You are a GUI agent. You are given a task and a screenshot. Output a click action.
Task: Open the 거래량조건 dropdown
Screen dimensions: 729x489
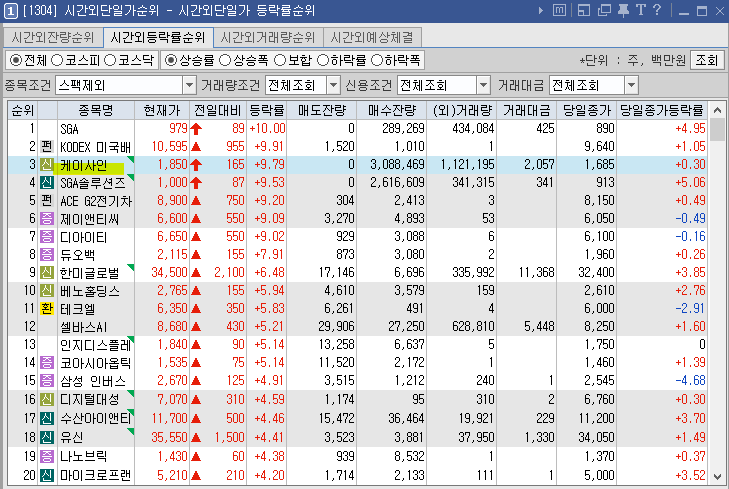[333, 86]
